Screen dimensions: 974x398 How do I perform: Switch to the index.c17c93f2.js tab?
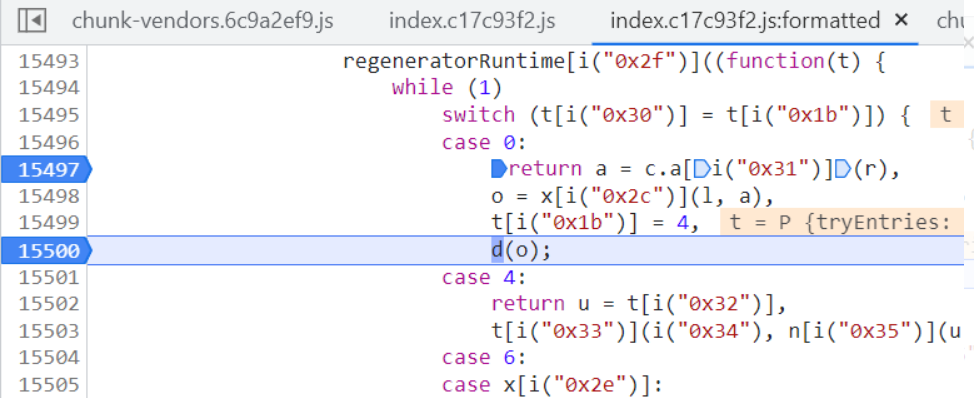472,21
